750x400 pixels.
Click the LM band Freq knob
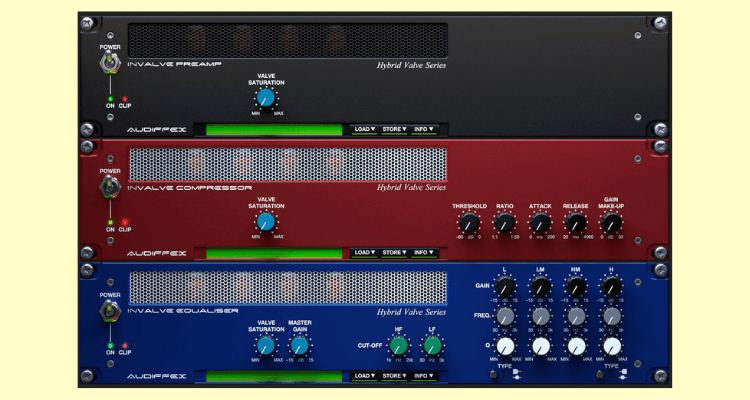tap(541, 316)
